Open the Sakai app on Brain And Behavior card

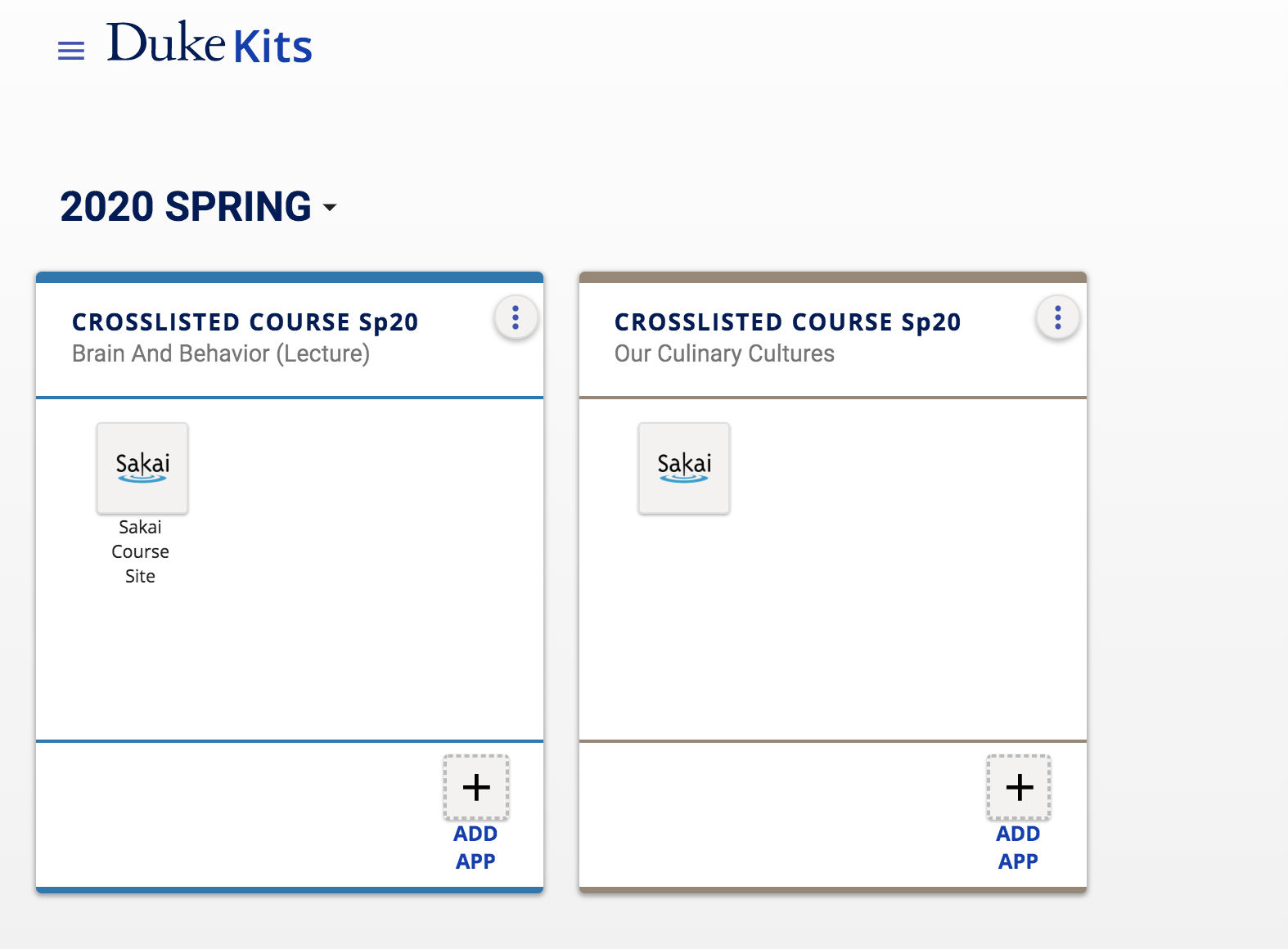[142, 468]
